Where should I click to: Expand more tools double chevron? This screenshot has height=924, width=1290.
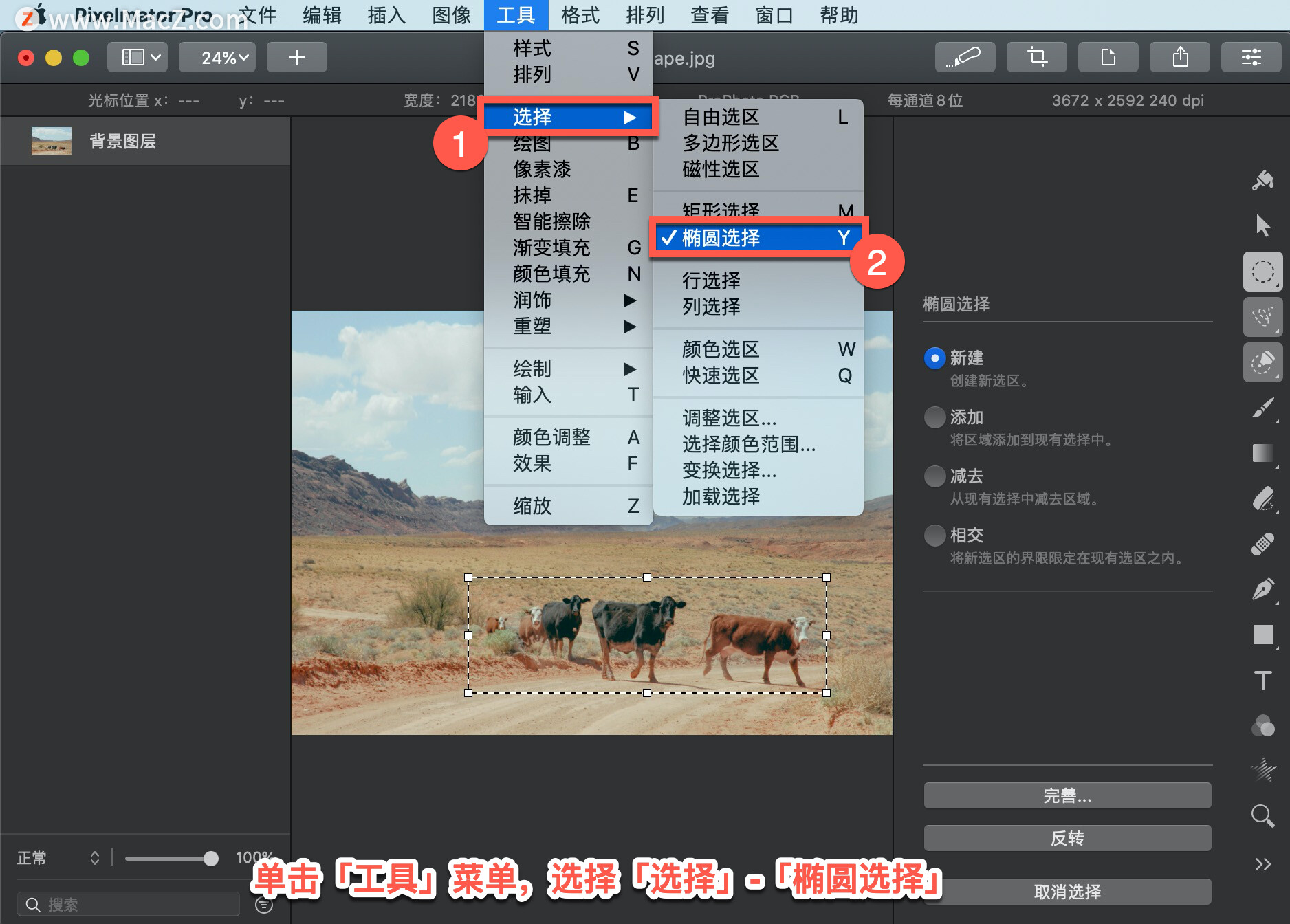1262,864
